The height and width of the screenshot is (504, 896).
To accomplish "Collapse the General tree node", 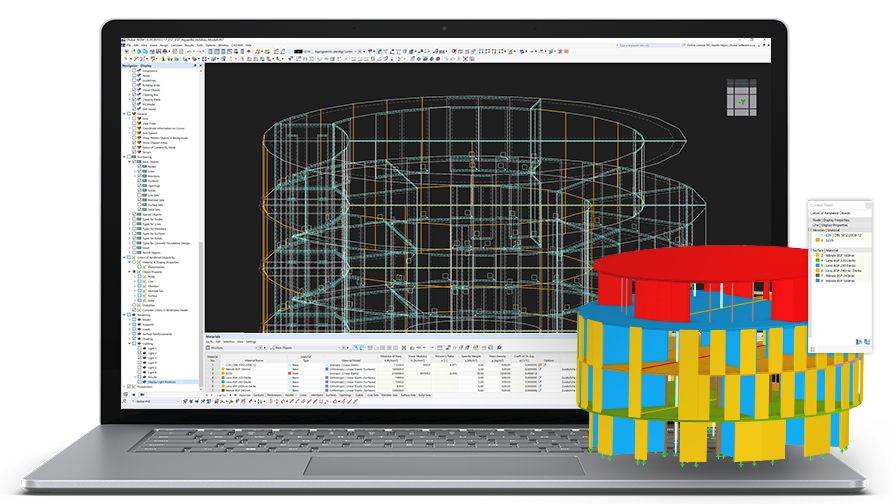I will pos(124,114).
